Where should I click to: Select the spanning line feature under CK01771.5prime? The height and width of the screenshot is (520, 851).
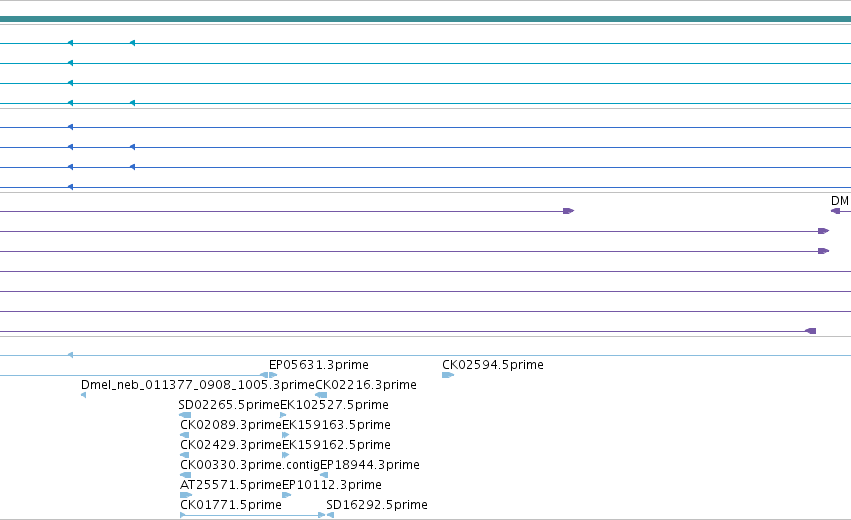(252, 515)
